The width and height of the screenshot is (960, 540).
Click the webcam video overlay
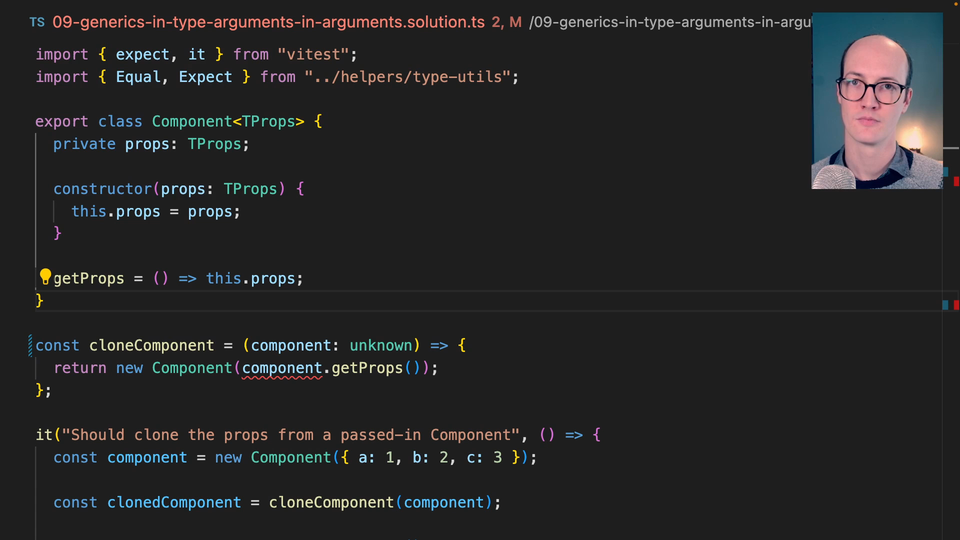click(876, 100)
